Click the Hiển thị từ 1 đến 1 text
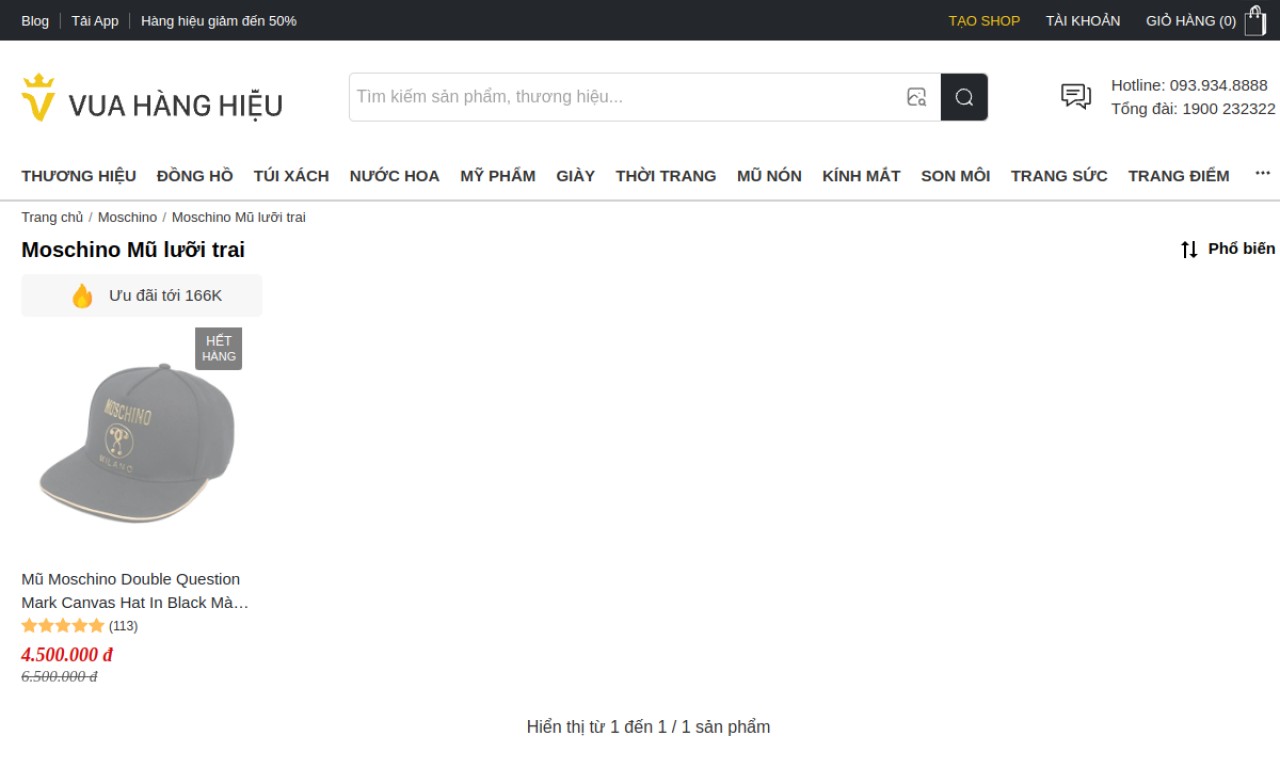This screenshot has height=768, width=1280. [x=648, y=727]
